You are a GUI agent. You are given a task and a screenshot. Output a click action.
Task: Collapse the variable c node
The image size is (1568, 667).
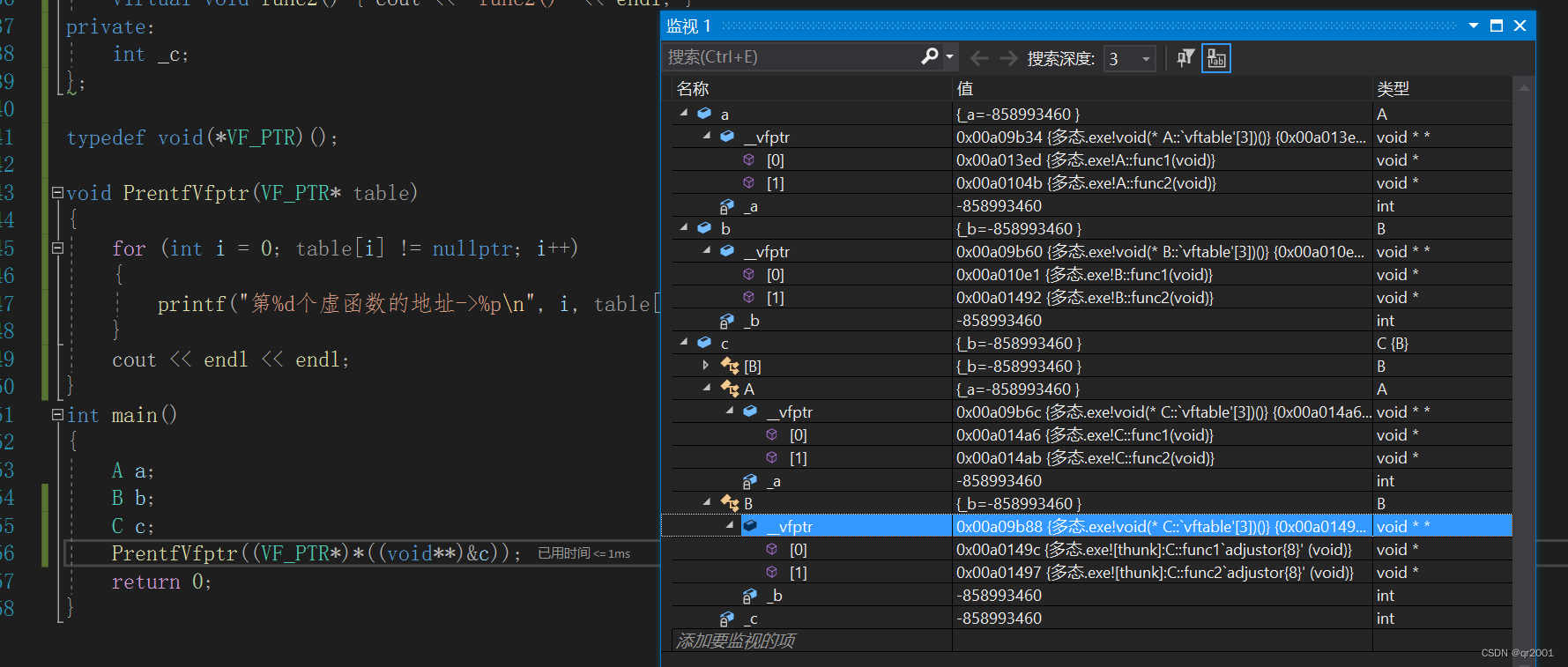(684, 343)
